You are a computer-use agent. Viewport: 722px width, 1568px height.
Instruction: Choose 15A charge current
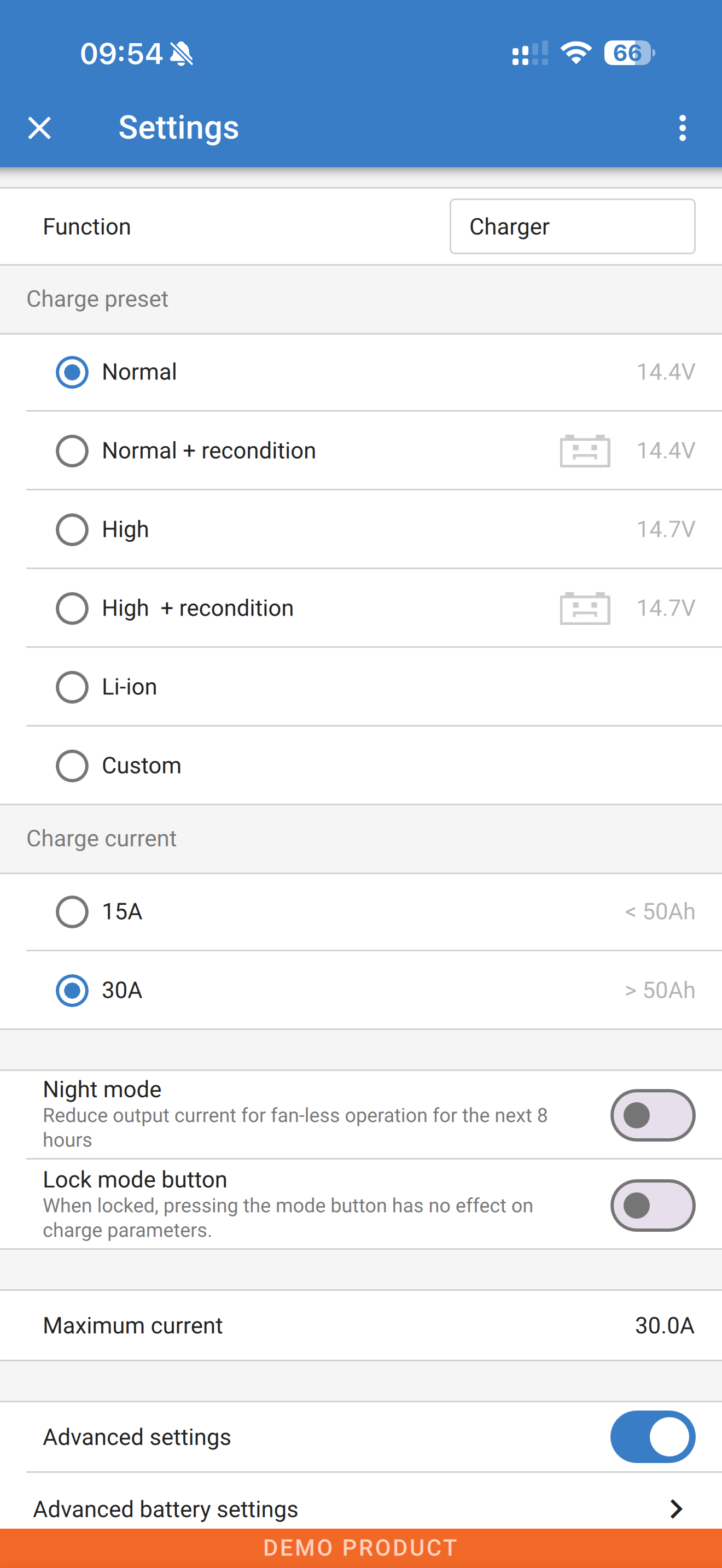(x=72, y=912)
